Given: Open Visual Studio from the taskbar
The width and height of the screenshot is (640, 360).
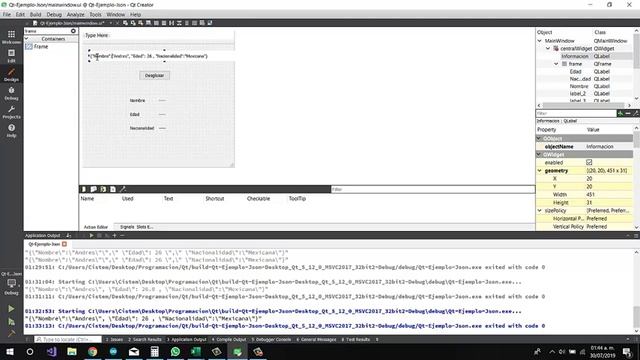Looking at the screenshot, I should point(51,351).
